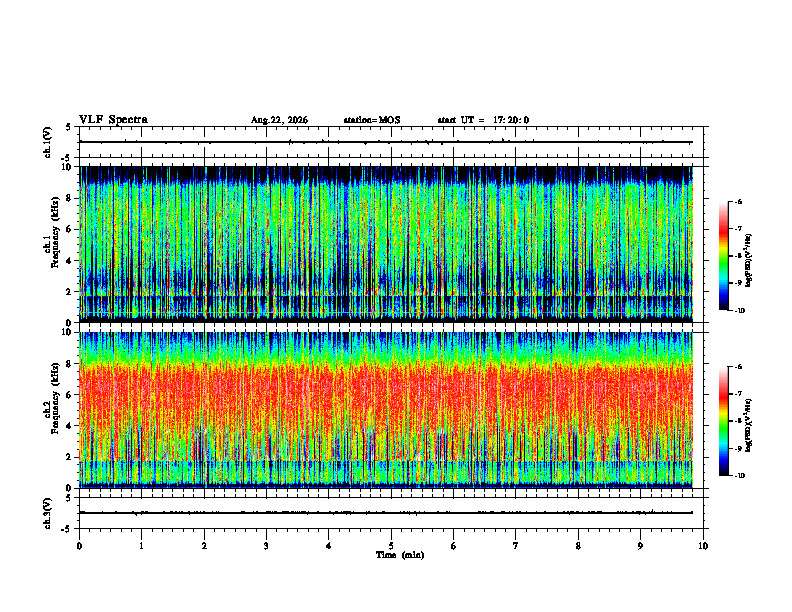
Task: Select the Time (min) axis label
Action: 400,555
